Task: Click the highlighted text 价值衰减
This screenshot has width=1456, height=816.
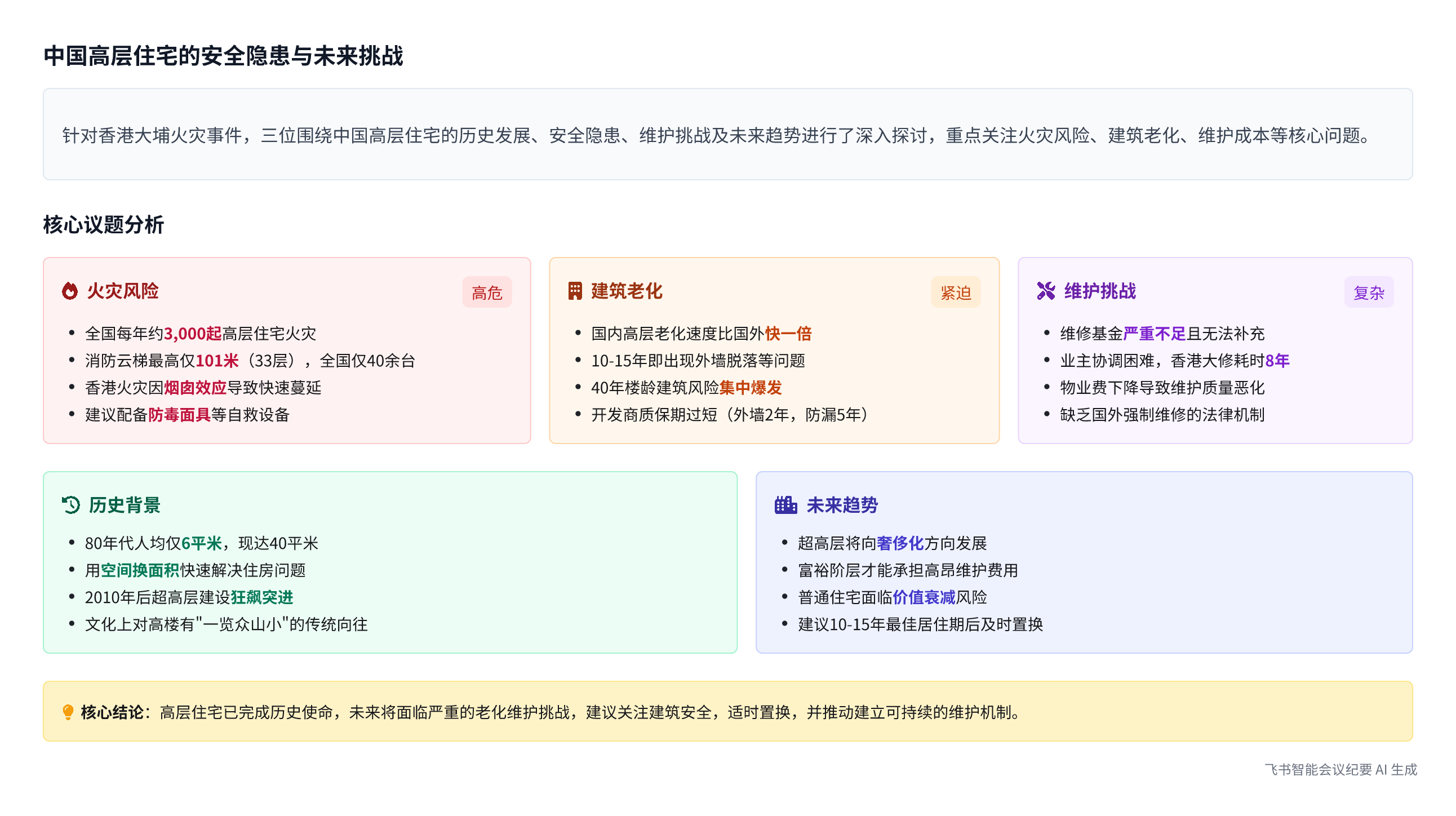Action: coord(924,597)
